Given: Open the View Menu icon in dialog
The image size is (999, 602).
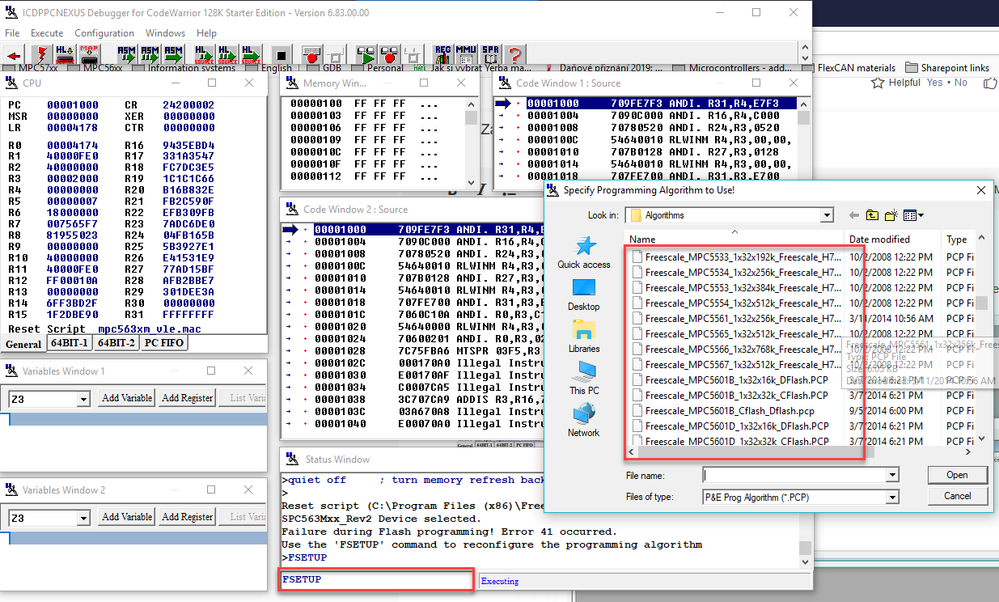Looking at the screenshot, I should (913, 215).
